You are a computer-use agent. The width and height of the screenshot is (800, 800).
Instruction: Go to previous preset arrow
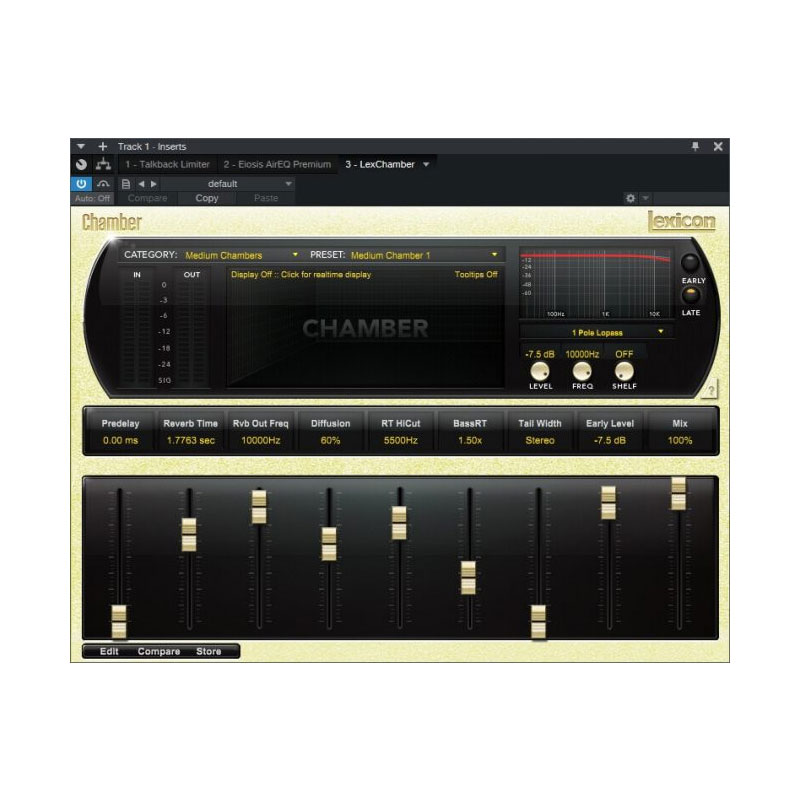point(141,184)
